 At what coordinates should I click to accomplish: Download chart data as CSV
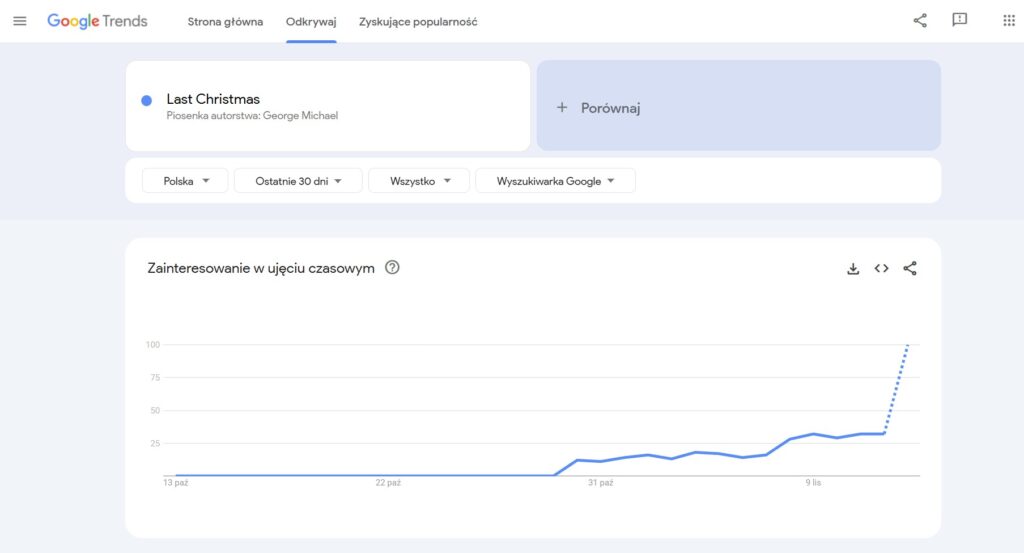click(x=853, y=268)
